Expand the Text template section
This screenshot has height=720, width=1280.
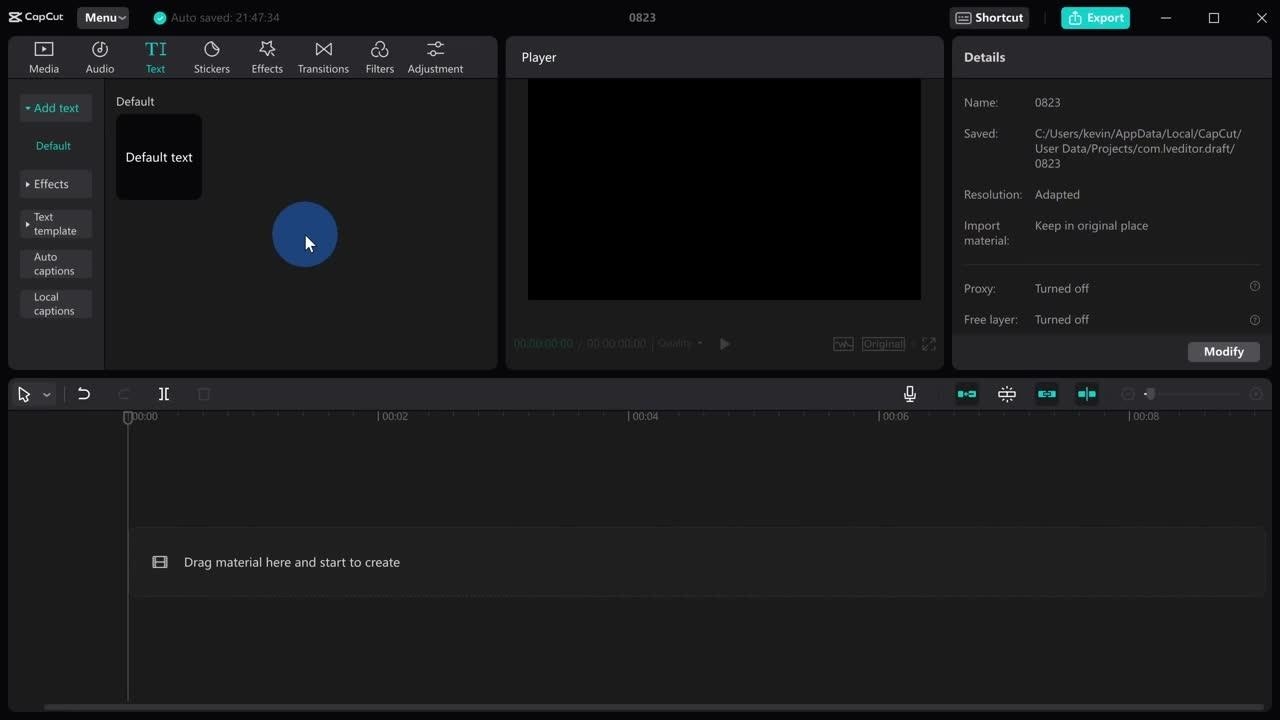56,224
